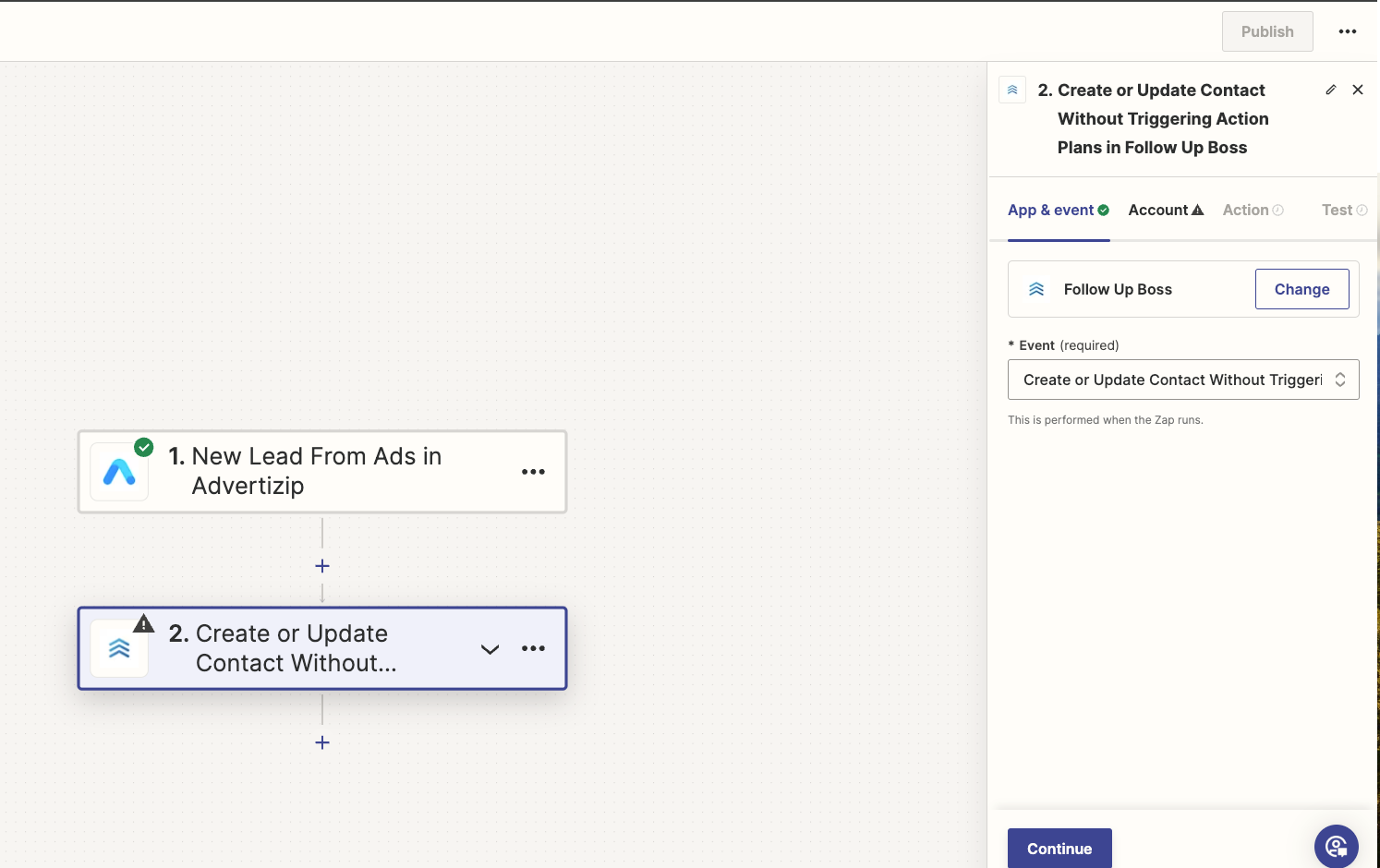Click the Advertizip app icon in step 1
The height and width of the screenshot is (868, 1380).
pos(119,472)
